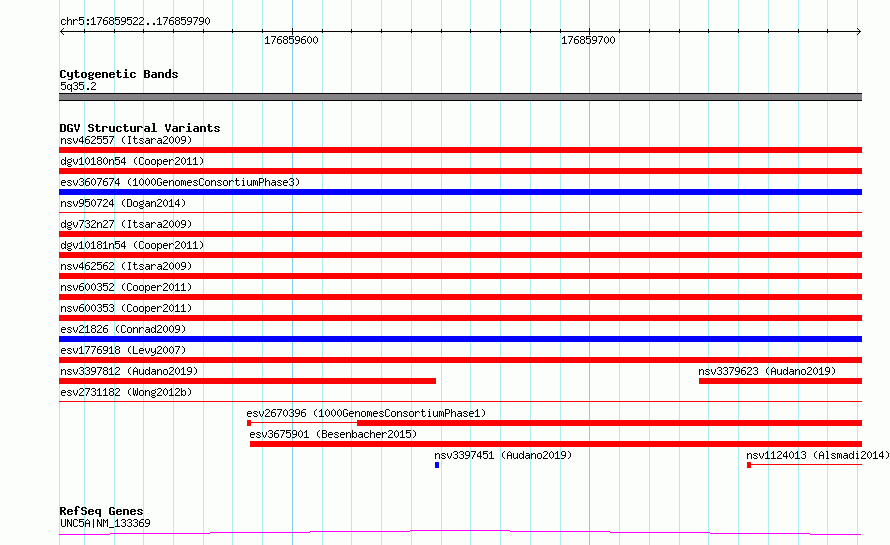Image resolution: width=890 pixels, height=545 pixels.
Task: Select the dgv10180n54 (Cooper2011) label
Action: click(132, 161)
